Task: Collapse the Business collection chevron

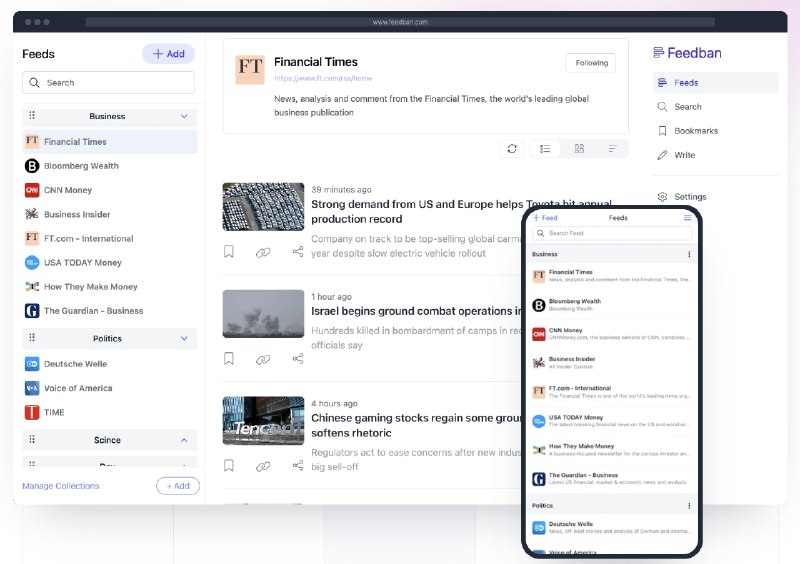Action: pos(184,116)
